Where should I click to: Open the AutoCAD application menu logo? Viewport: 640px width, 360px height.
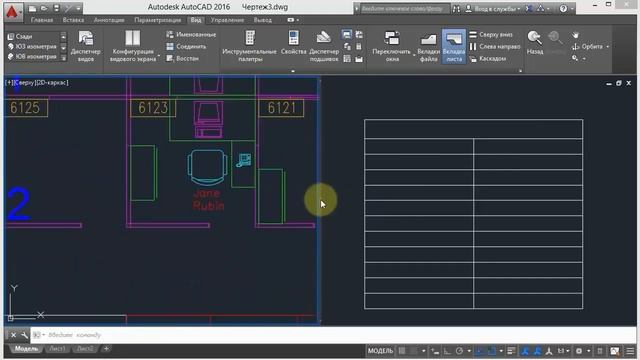[x=13, y=11]
